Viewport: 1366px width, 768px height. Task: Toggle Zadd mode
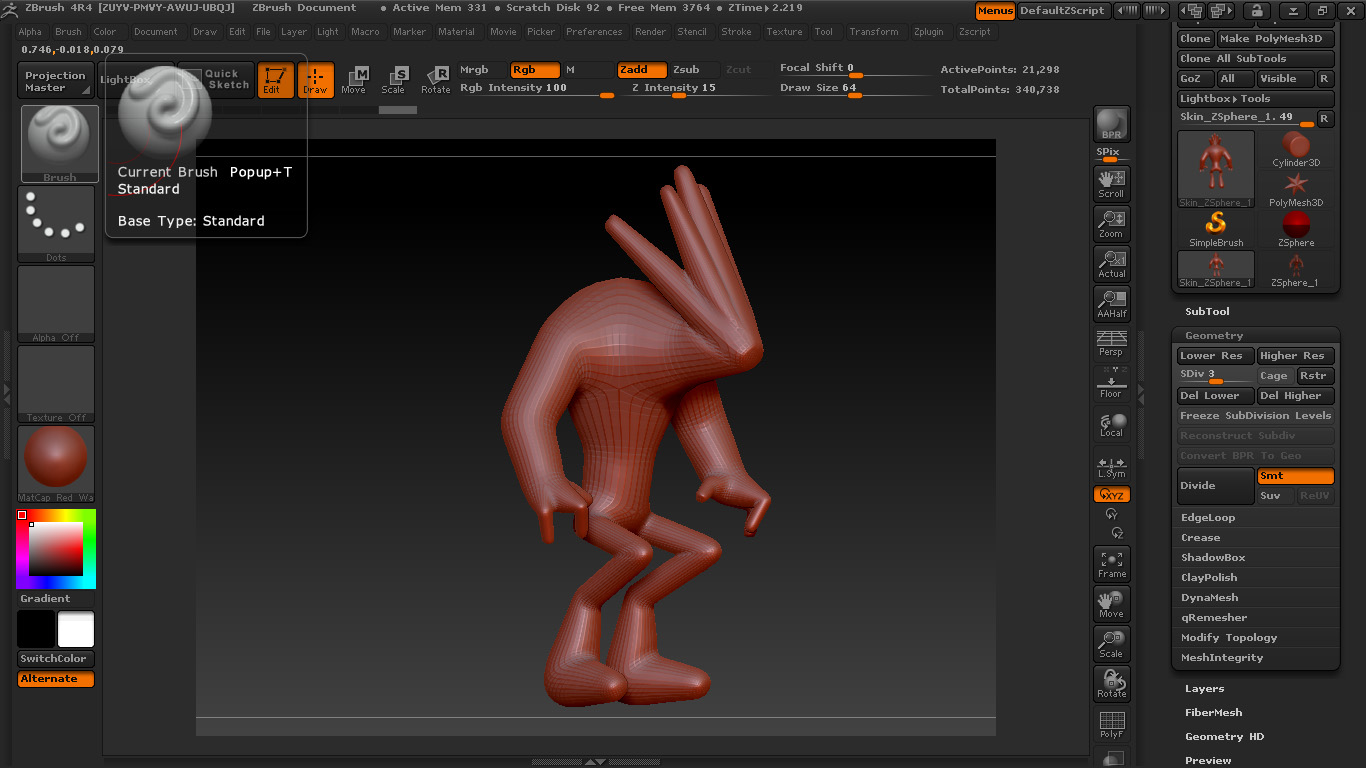pos(642,70)
